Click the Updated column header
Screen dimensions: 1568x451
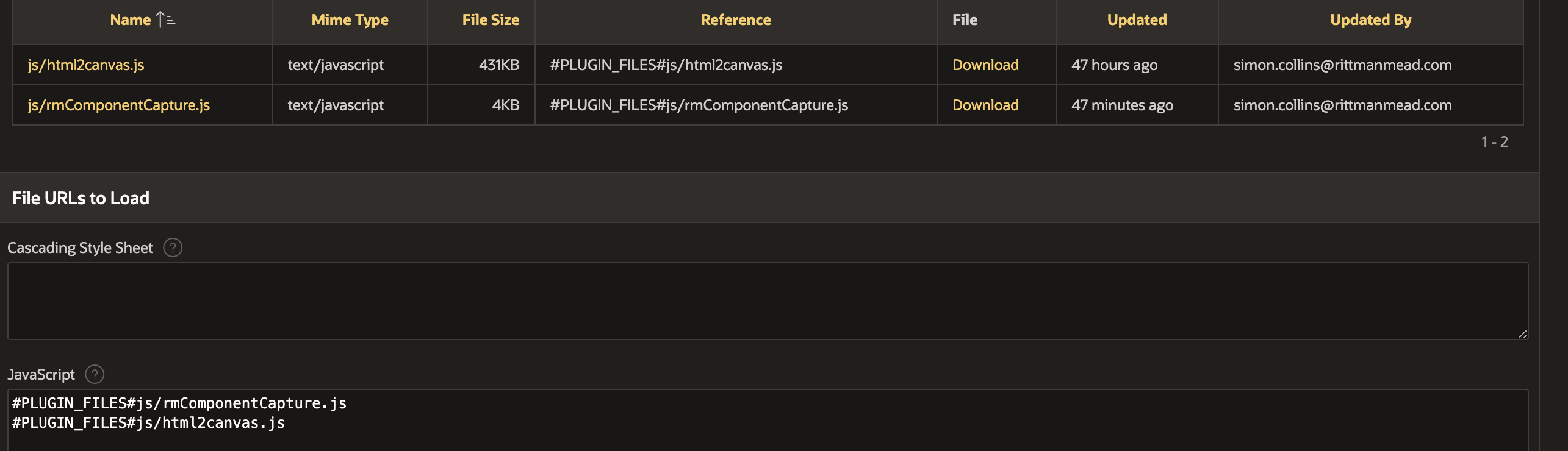tap(1136, 19)
